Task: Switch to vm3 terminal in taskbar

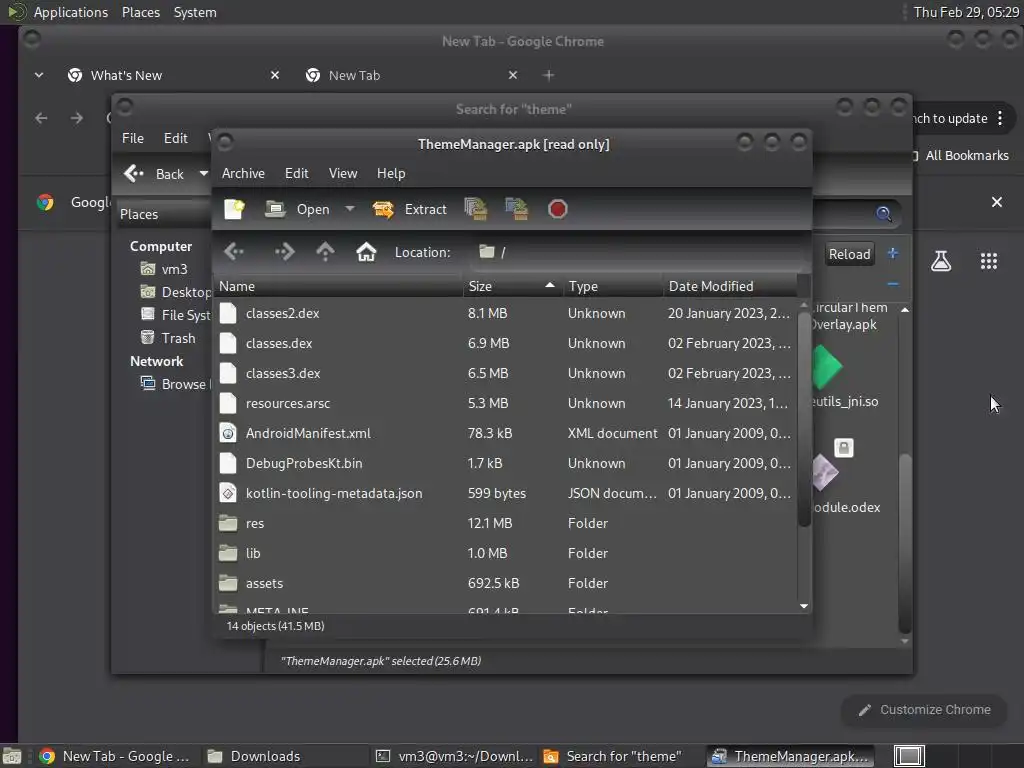Action: pyautogui.click(x=455, y=756)
